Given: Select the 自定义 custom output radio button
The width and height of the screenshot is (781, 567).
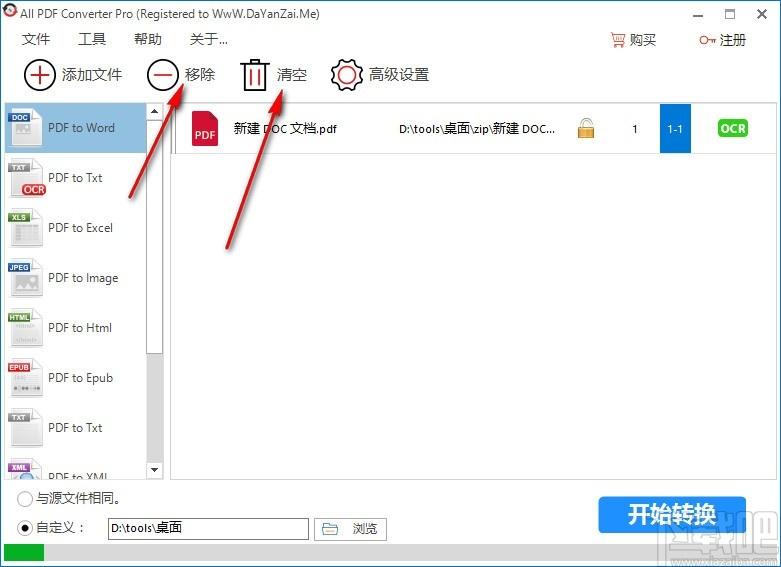Looking at the screenshot, I should 24,528.
